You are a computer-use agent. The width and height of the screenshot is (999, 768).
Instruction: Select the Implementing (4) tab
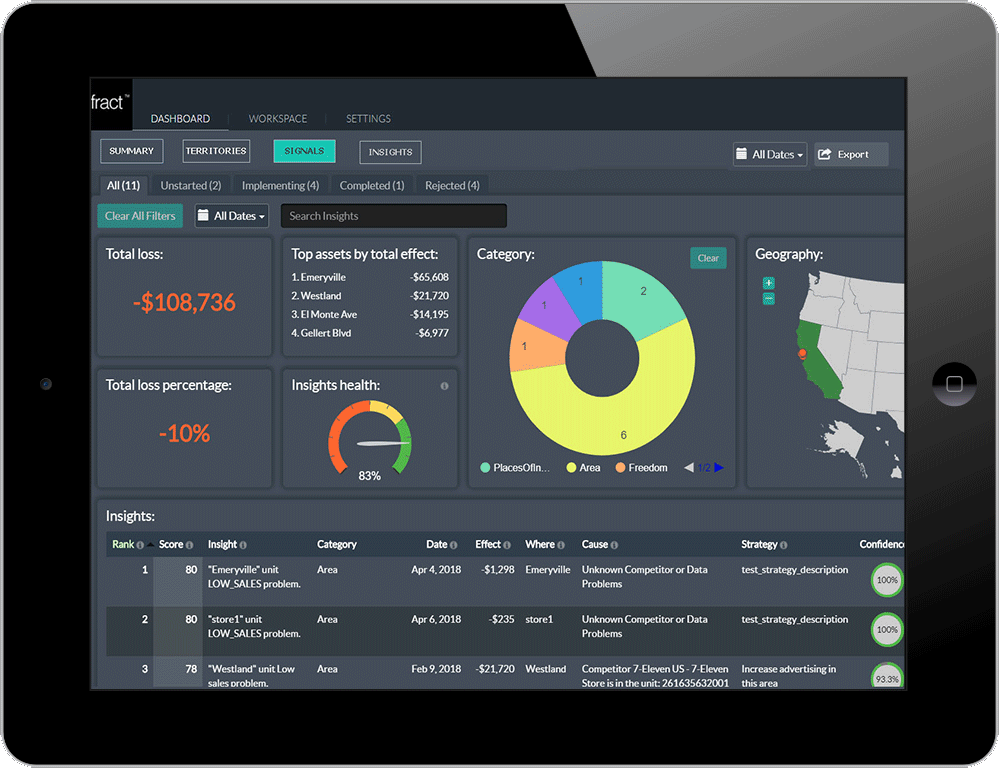tap(280, 185)
